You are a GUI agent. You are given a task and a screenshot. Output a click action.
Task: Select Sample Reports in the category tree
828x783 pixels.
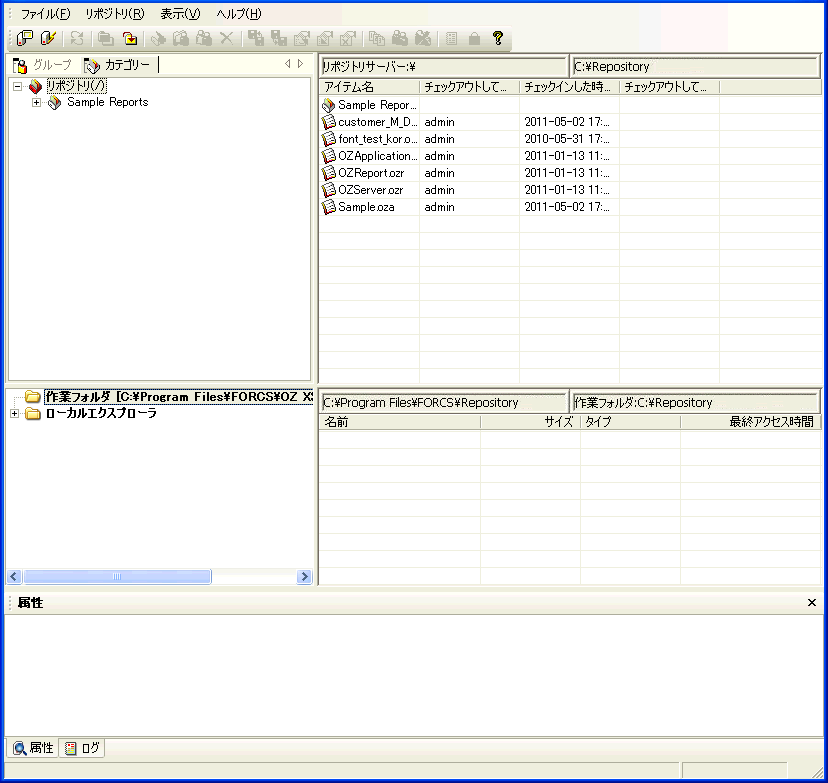click(108, 102)
